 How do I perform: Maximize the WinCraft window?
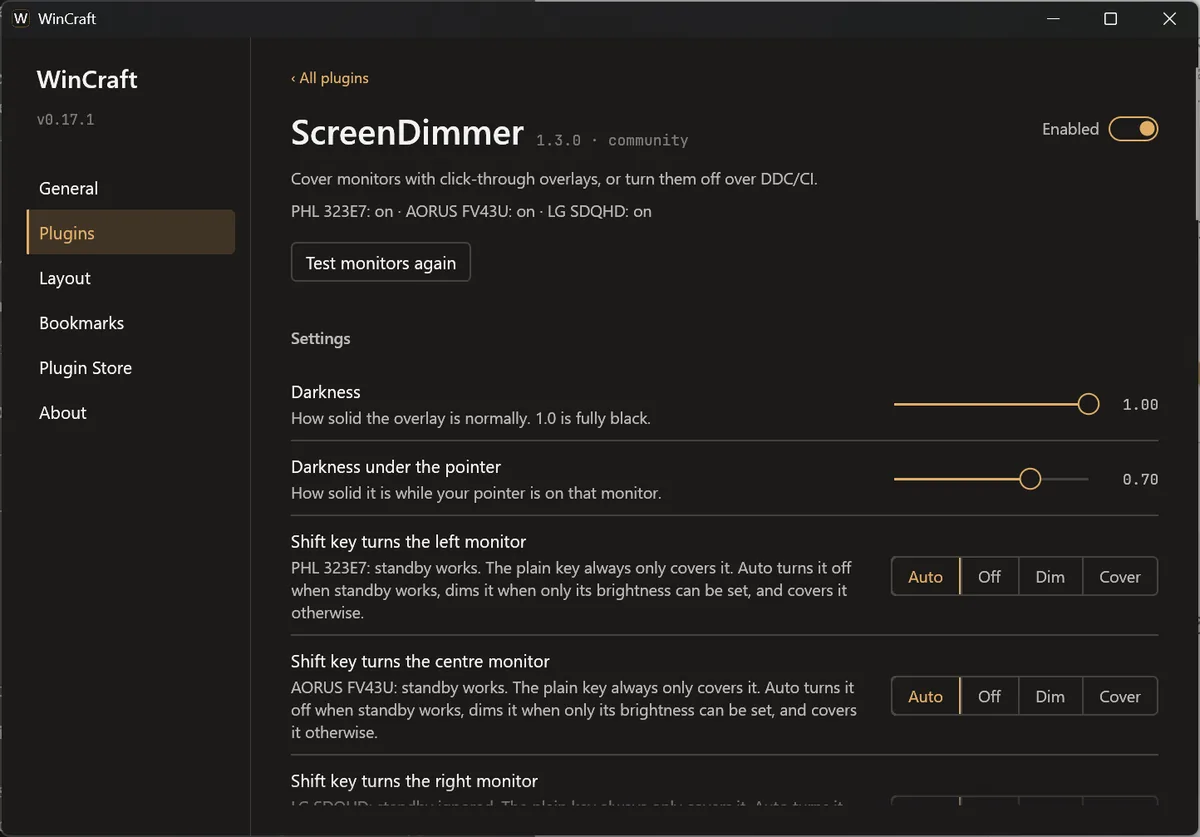[x=1110, y=19]
